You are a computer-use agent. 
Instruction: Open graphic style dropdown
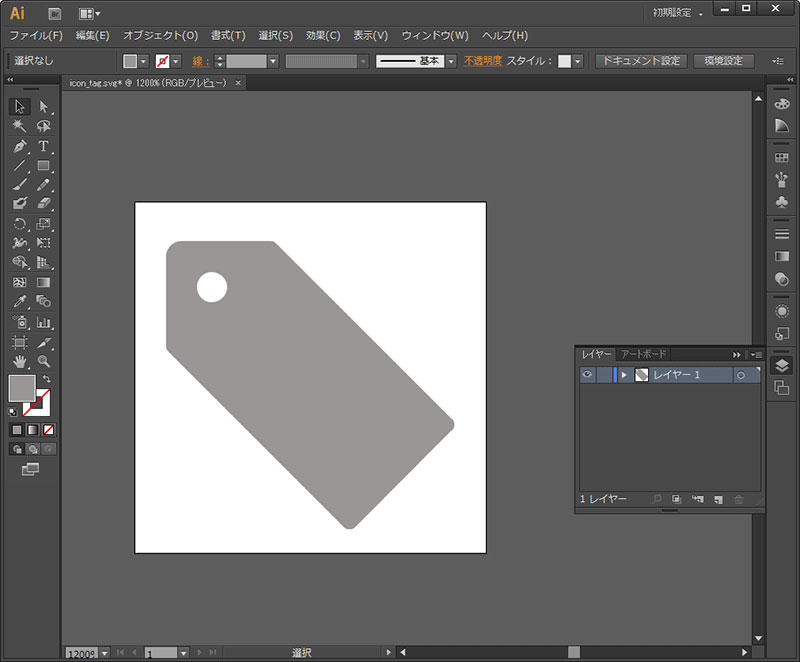pyautogui.click(x=578, y=61)
